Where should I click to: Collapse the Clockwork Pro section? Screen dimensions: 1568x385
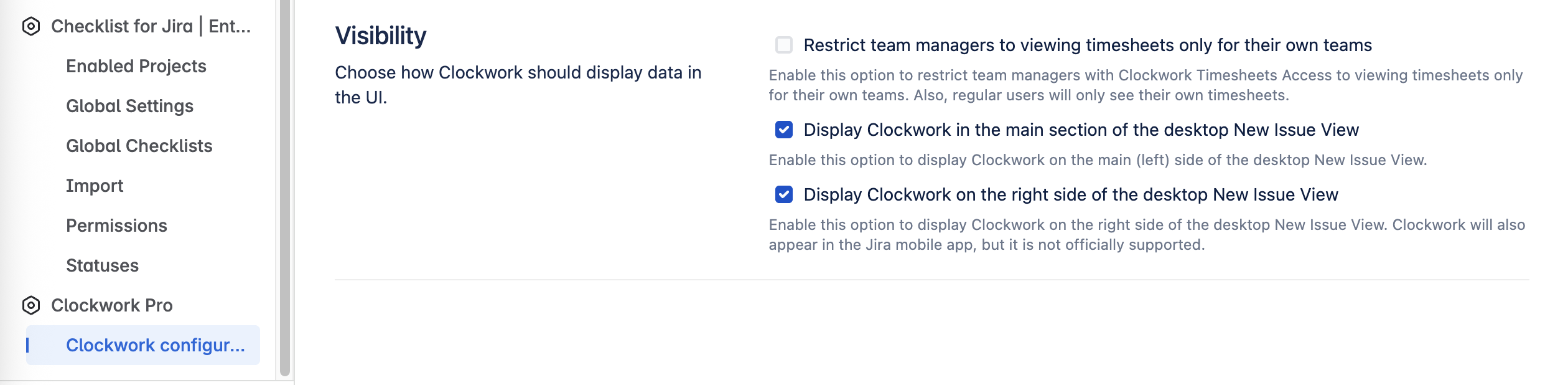(112, 305)
